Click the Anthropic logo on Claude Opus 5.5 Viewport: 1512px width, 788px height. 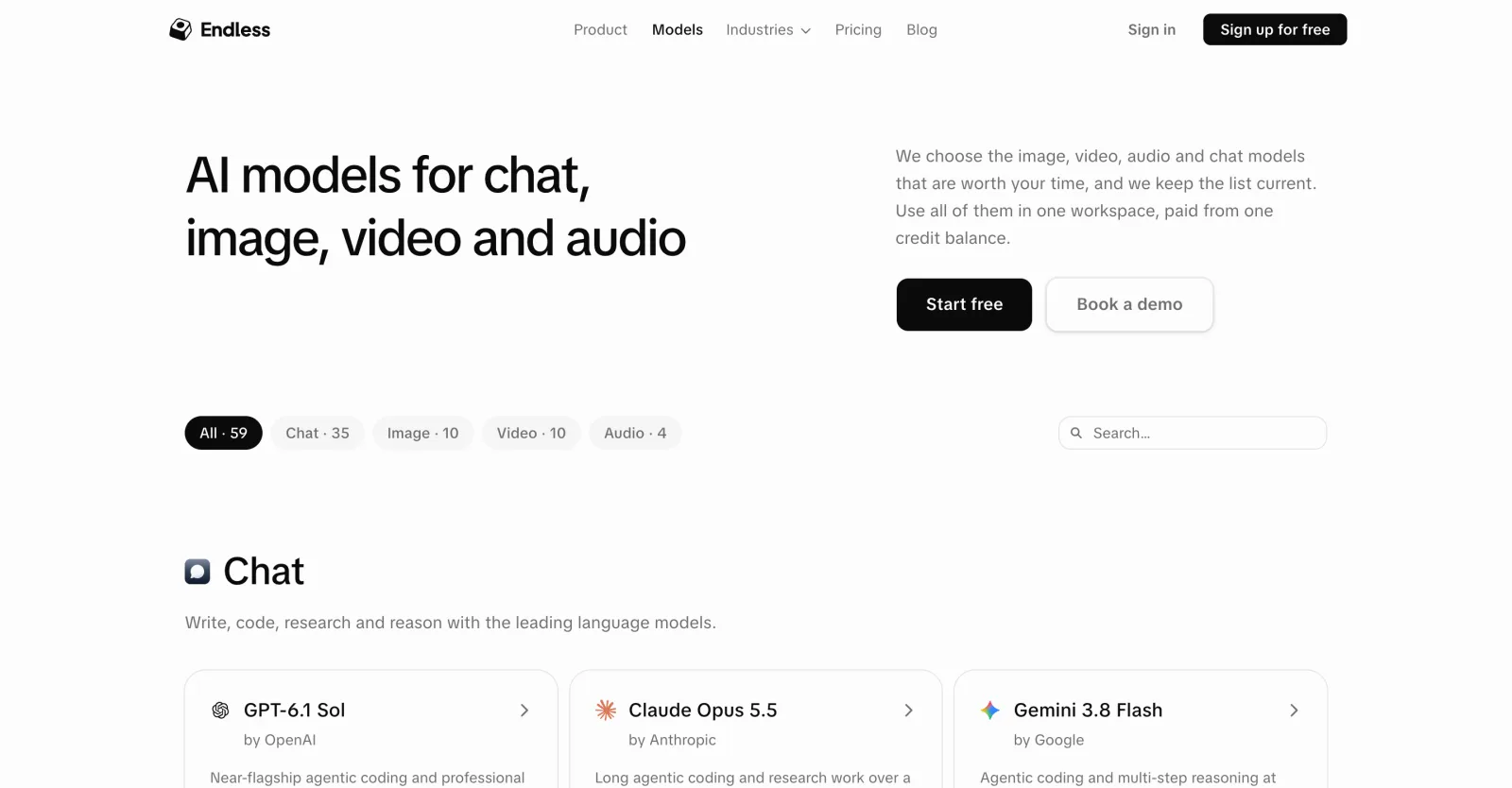pyautogui.click(x=606, y=711)
